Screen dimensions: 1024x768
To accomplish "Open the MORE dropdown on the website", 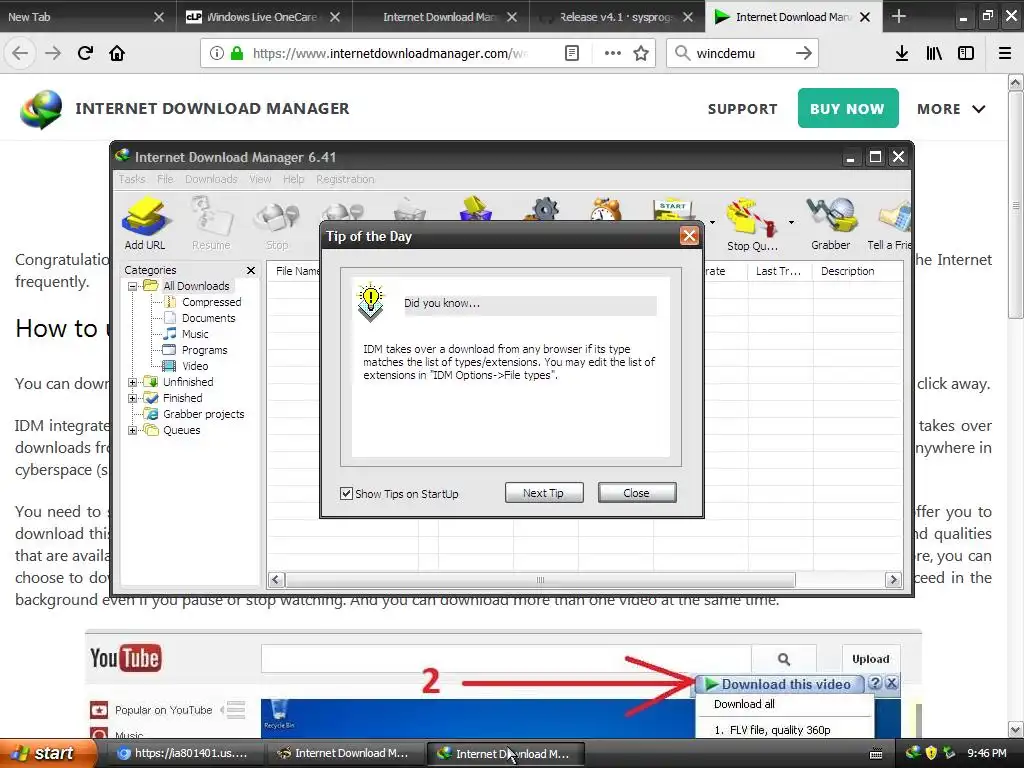I will [951, 109].
